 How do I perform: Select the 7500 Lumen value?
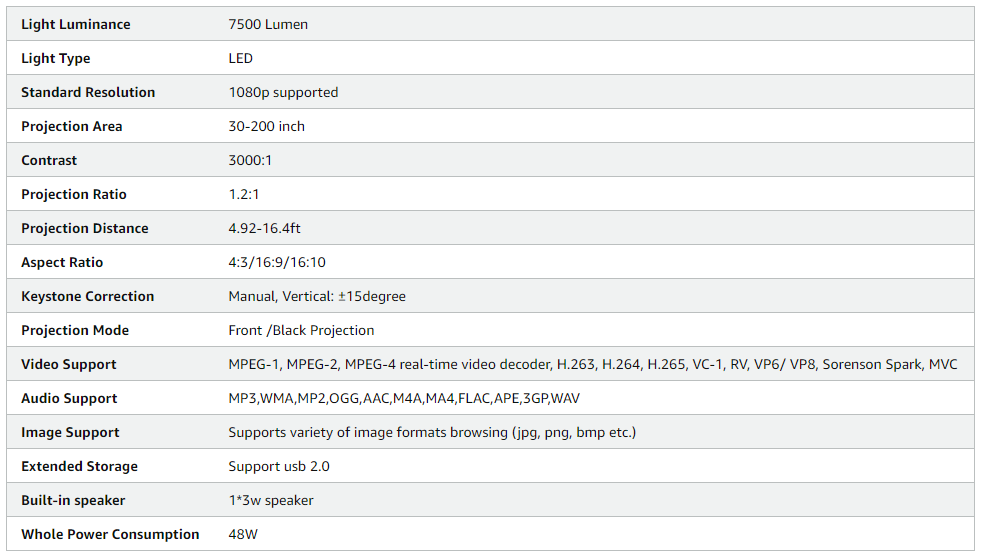pos(268,24)
